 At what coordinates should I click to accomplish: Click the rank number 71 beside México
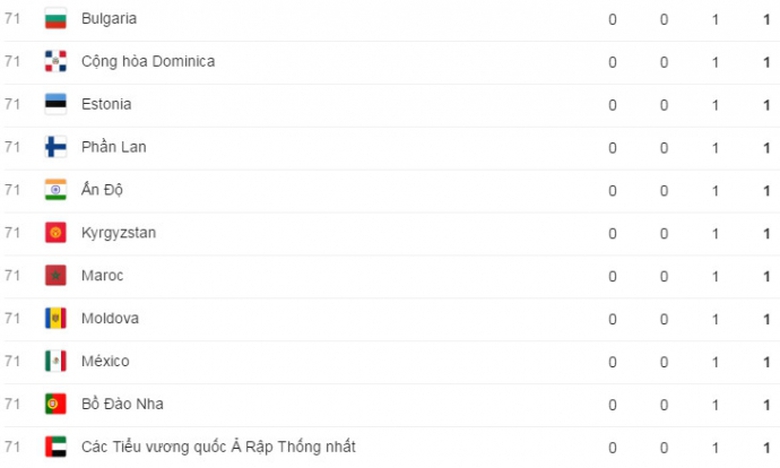(12, 361)
